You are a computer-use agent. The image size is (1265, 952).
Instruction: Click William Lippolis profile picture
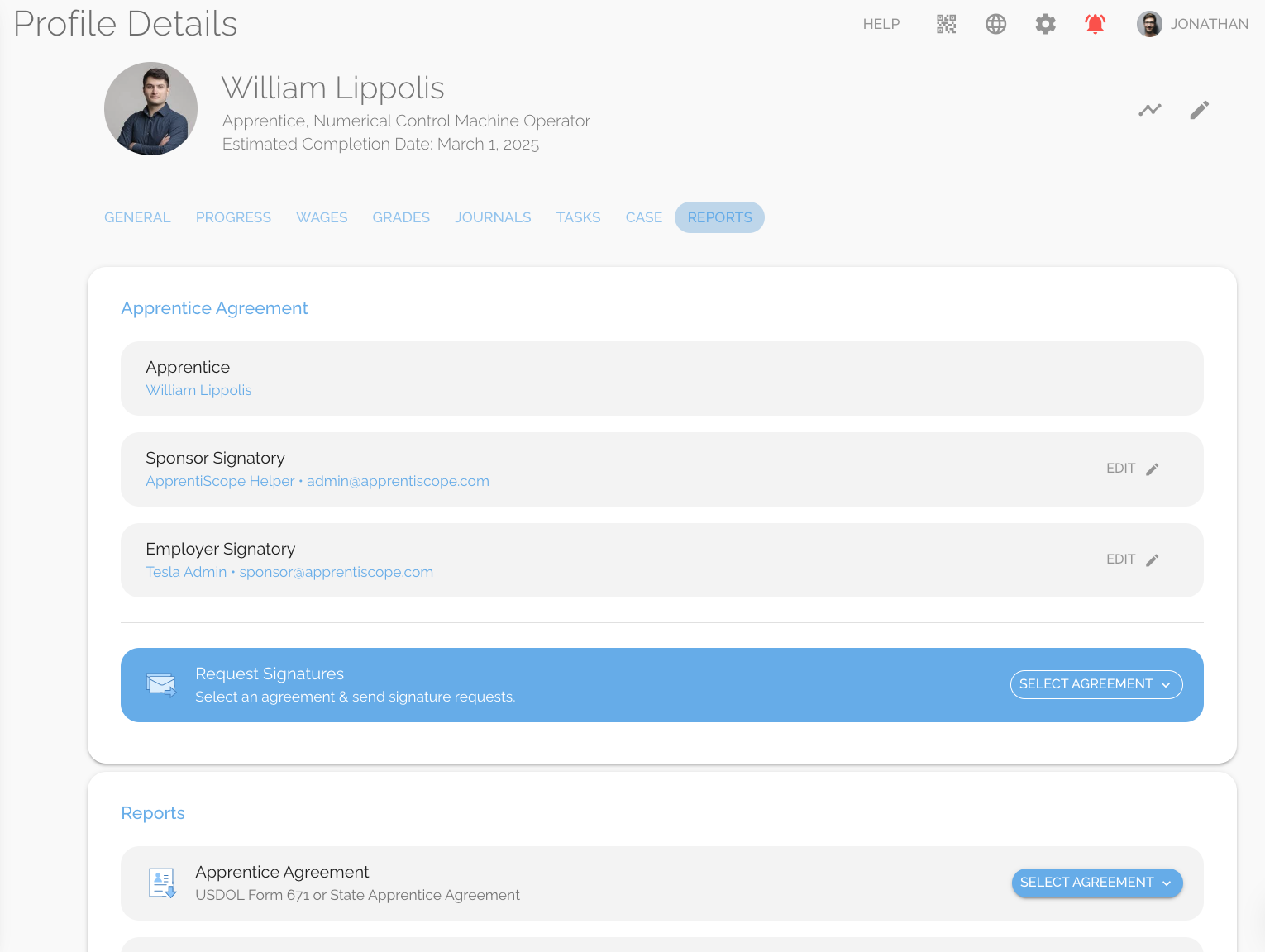point(150,108)
